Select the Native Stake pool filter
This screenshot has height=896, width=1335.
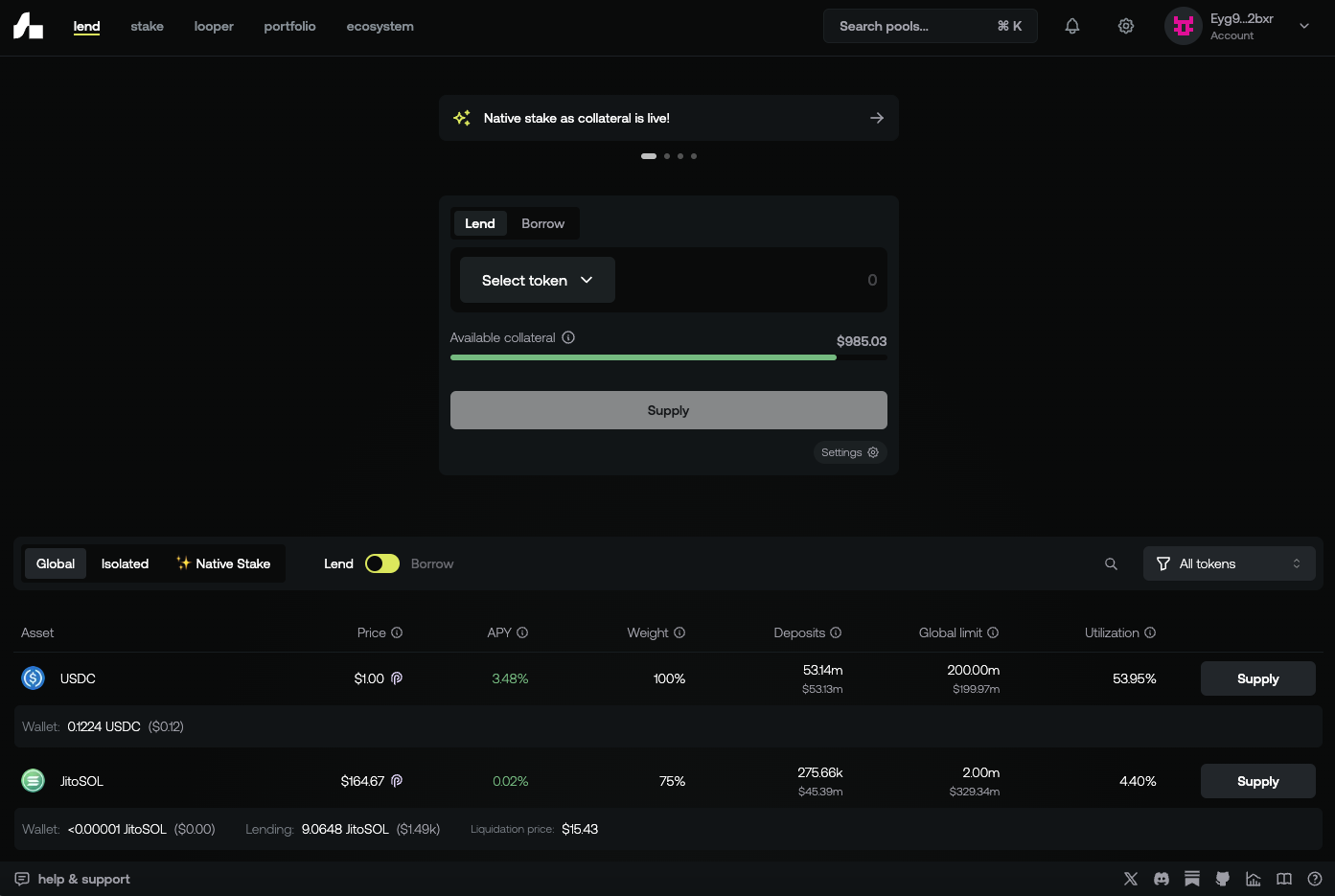223,563
